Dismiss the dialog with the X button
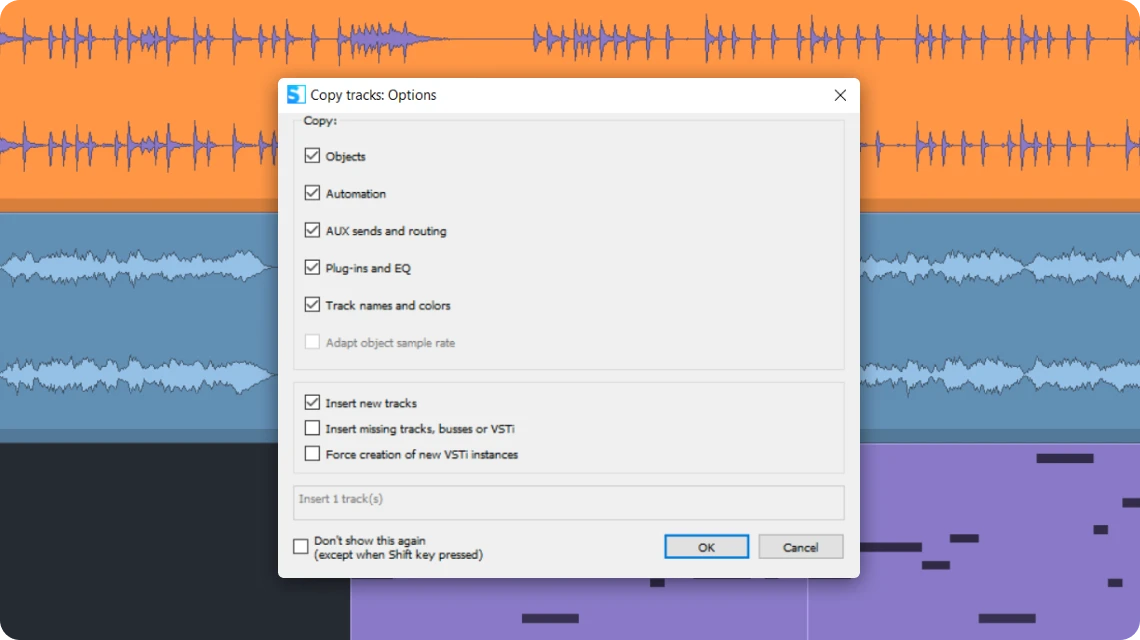Image resolution: width=1140 pixels, height=640 pixels. click(x=840, y=95)
